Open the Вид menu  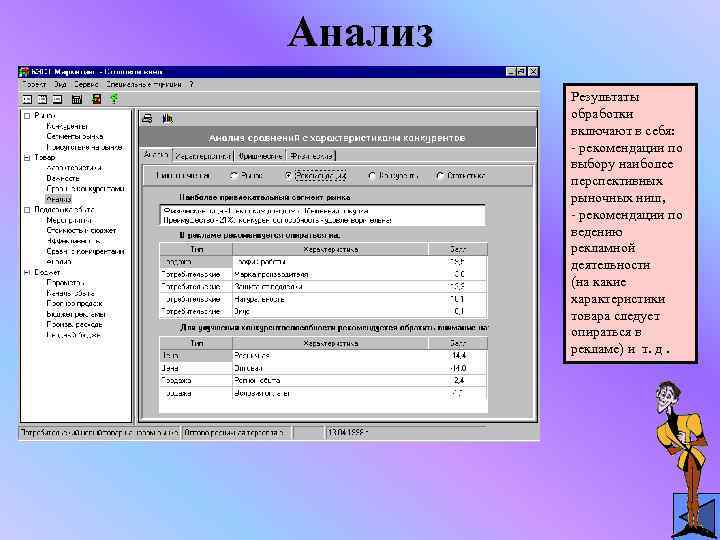[x=60, y=84]
